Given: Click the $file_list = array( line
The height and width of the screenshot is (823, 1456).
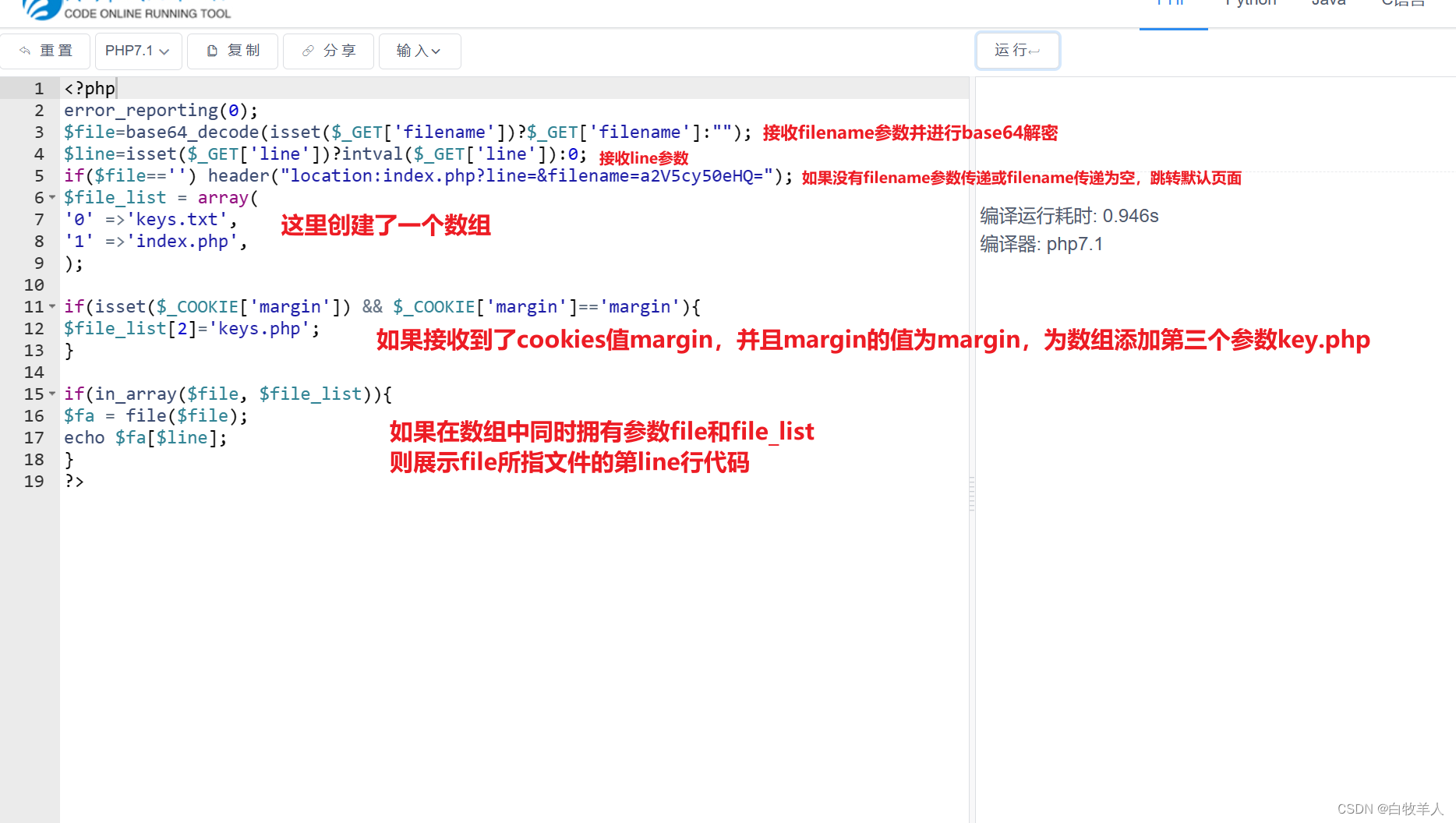Looking at the screenshot, I should [161, 197].
